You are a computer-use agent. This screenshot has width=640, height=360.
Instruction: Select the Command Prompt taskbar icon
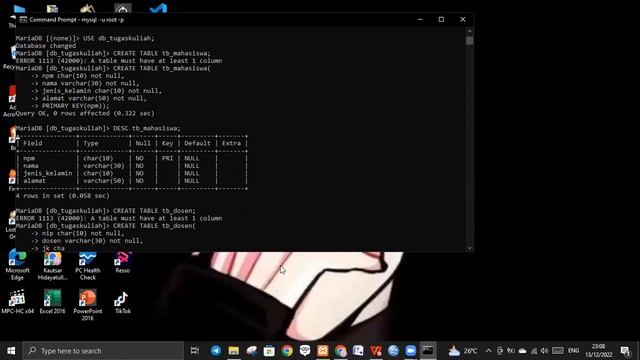pyautogui.click(x=428, y=351)
